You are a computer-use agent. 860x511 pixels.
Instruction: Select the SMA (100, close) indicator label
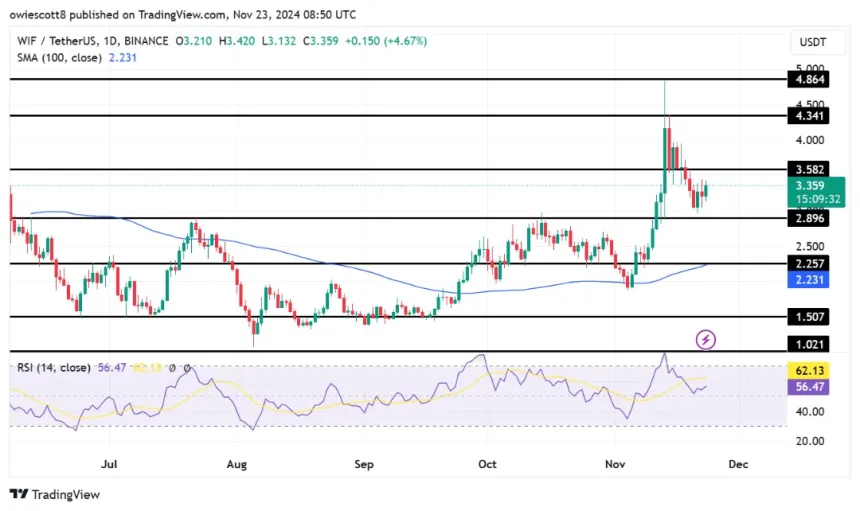click(x=59, y=58)
